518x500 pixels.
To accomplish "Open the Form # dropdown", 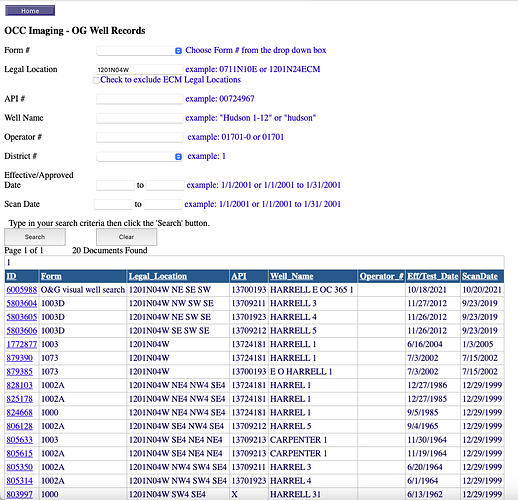I will 139,51.
